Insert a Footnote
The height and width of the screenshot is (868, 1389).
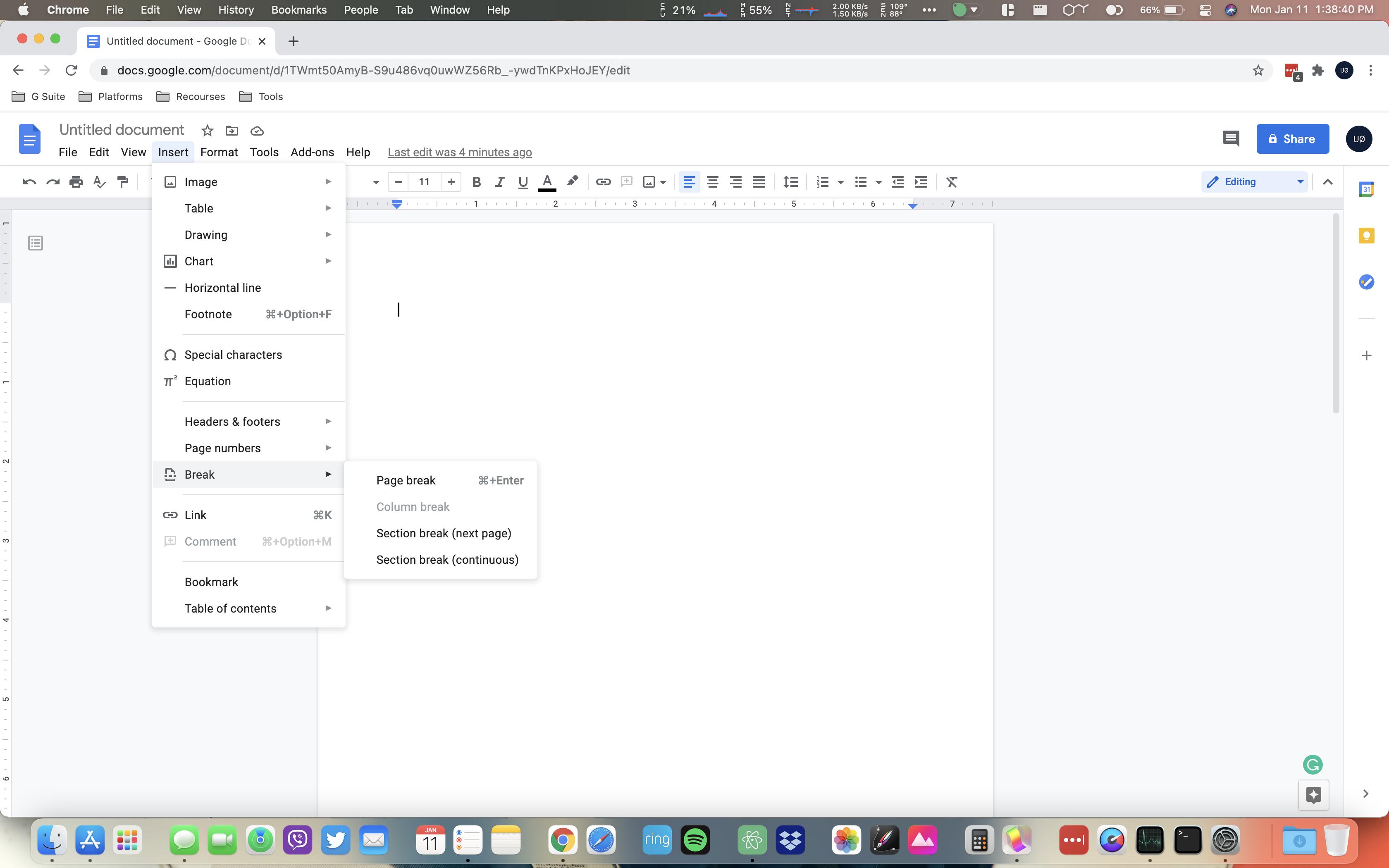click(x=248, y=314)
